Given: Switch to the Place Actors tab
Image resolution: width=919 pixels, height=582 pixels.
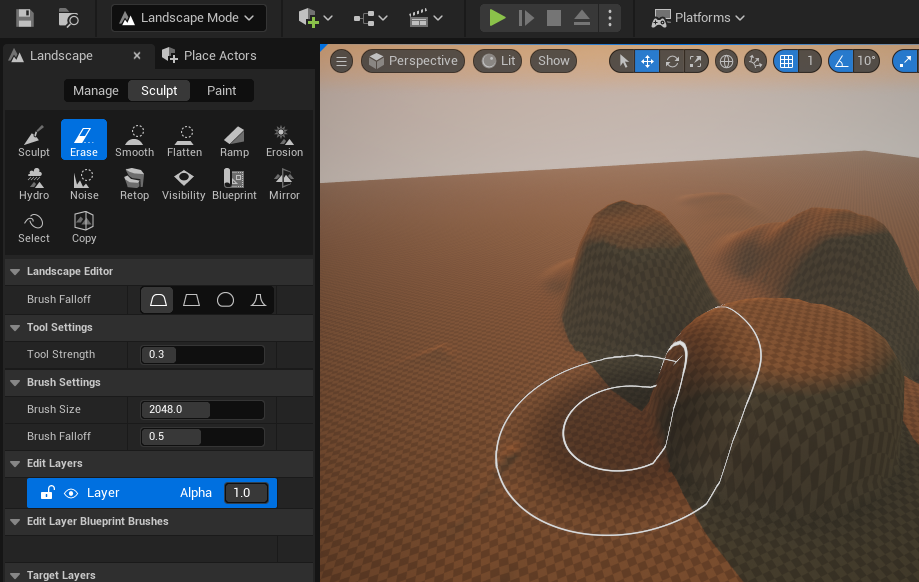Looking at the screenshot, I should point(209,56).
